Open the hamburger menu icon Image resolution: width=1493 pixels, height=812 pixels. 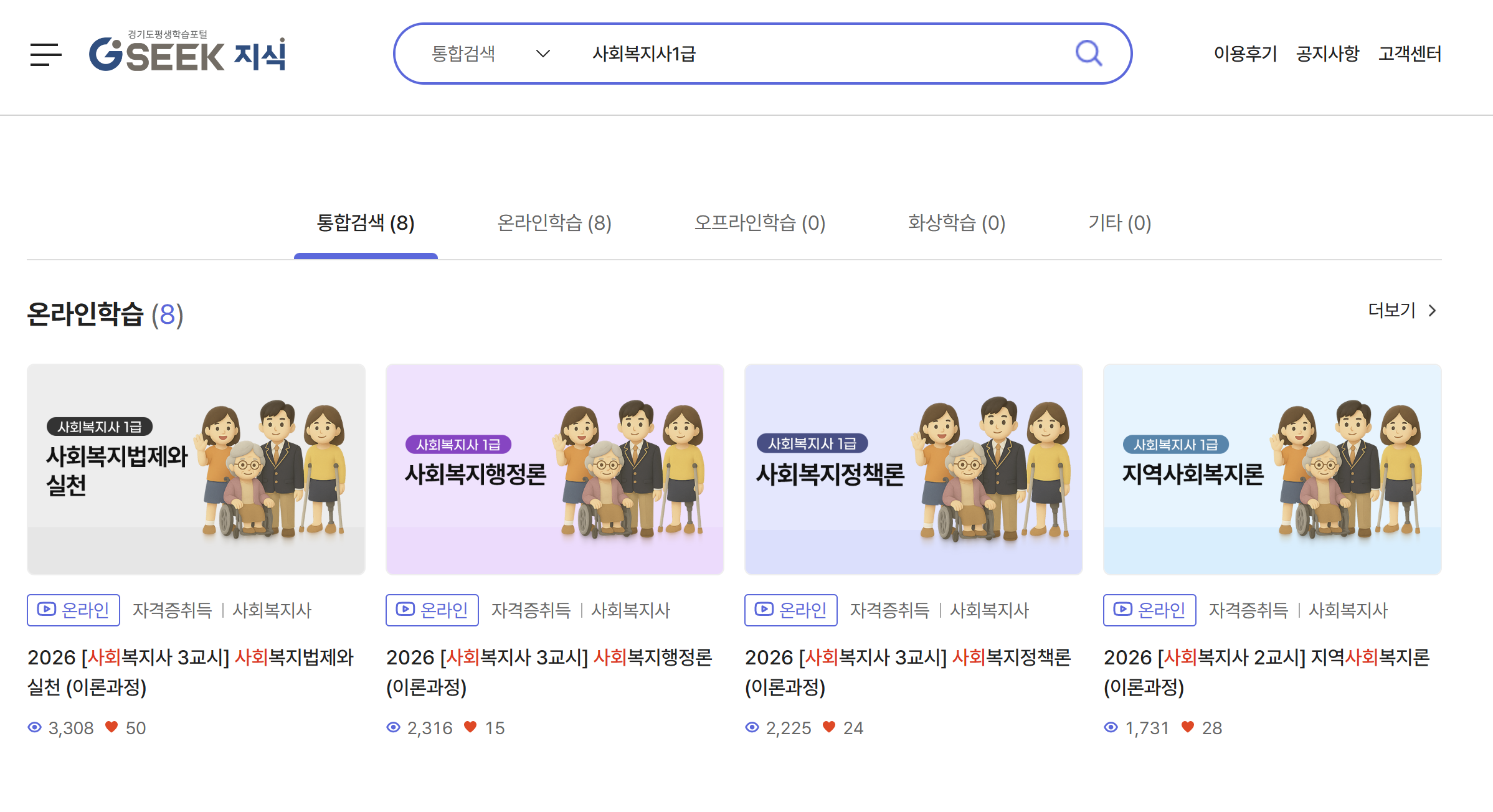[x=45, y=55]
